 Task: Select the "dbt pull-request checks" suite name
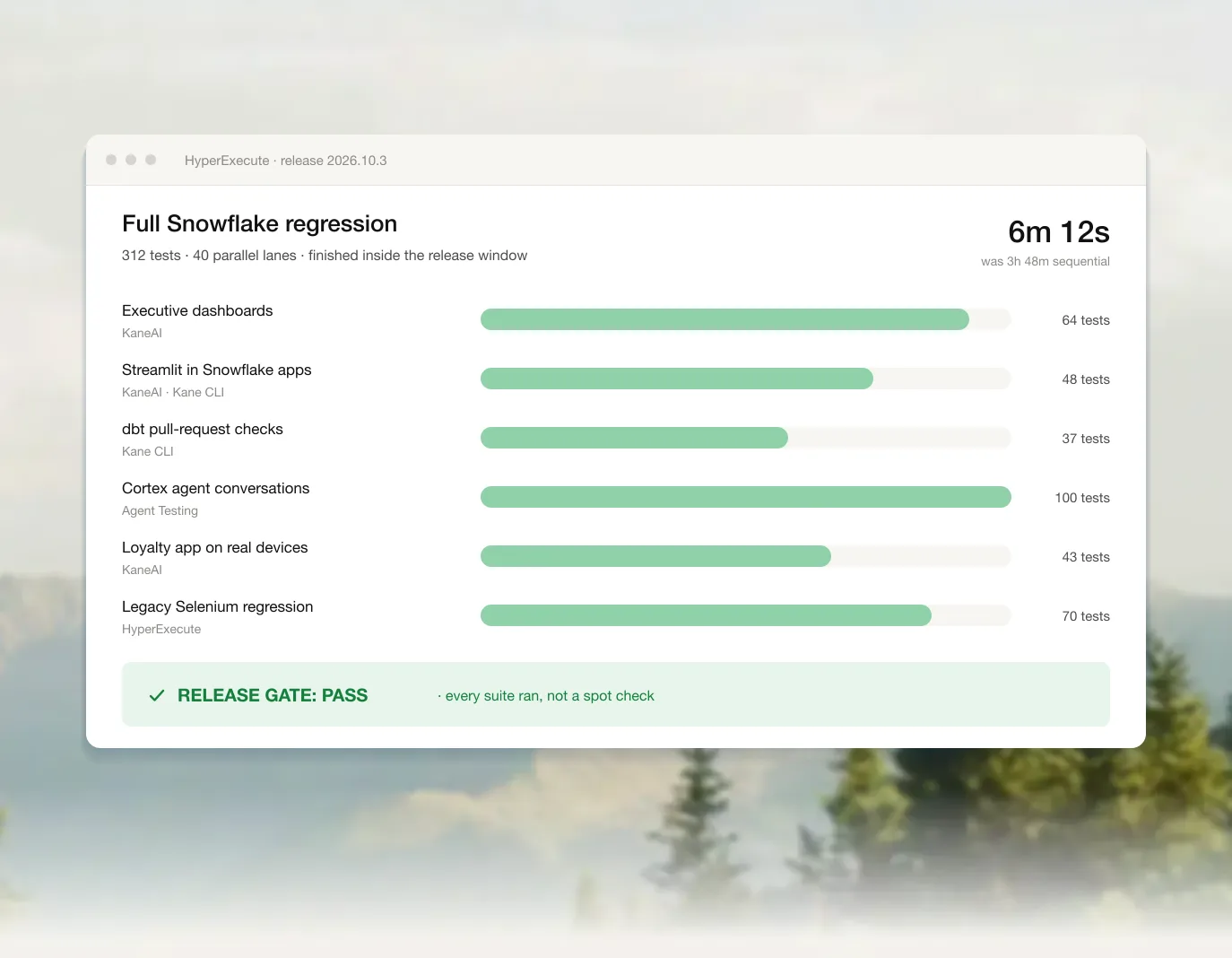coord(203,429)
